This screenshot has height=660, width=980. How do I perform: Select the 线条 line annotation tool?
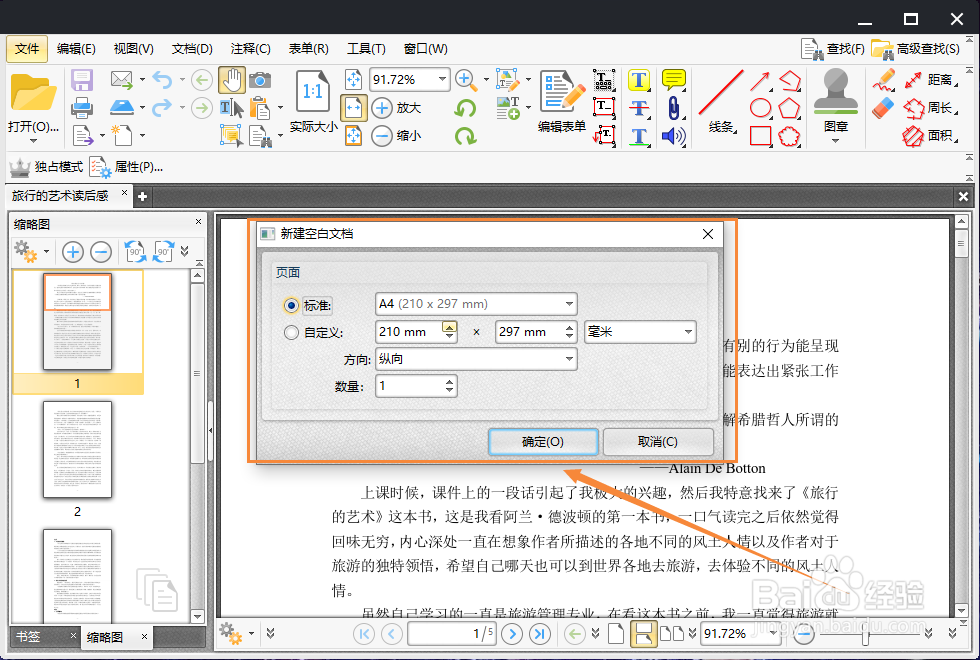pos(722,97)
